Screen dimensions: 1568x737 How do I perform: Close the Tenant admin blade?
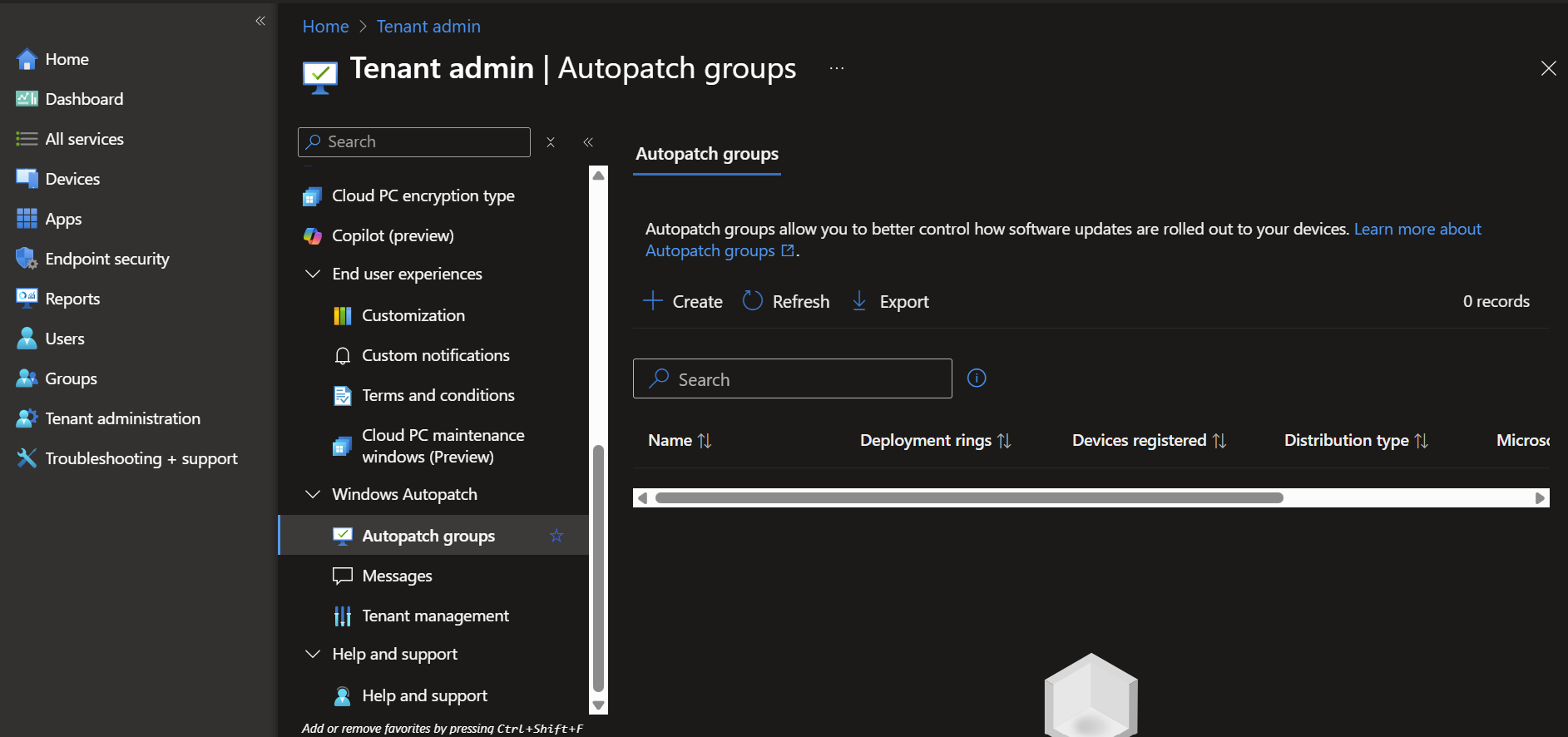pos(1548,68)
